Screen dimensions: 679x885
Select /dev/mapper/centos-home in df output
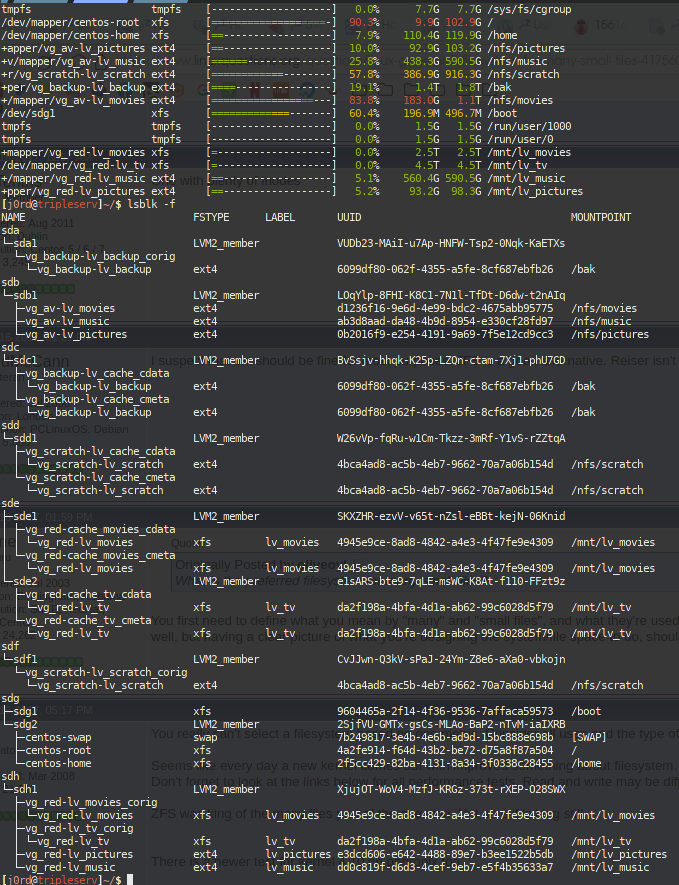pos(70,36)
